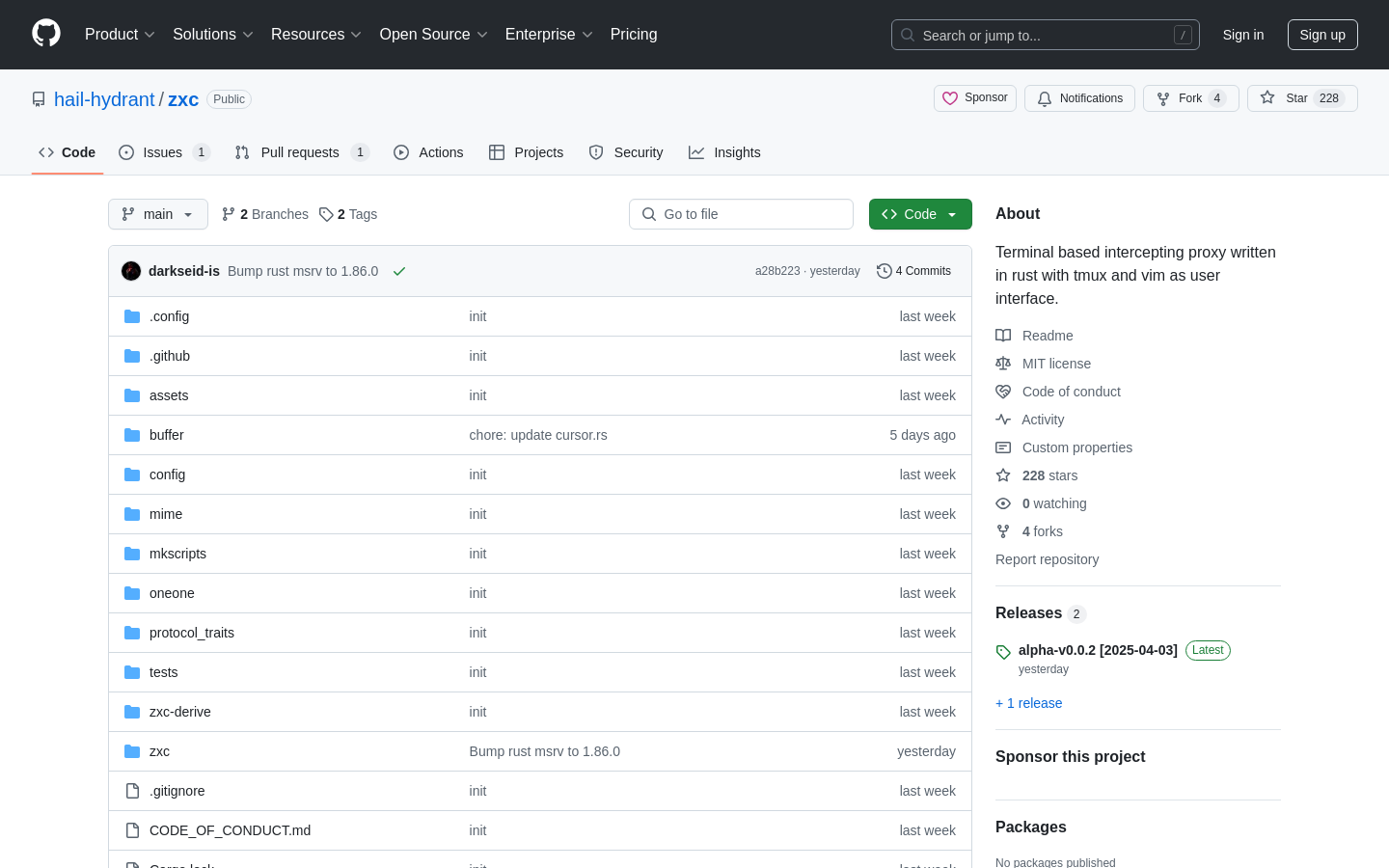This screenshot has height=868, width=1389.
Task: Click the buffer folder icon
Action: (x=132, y=435)
